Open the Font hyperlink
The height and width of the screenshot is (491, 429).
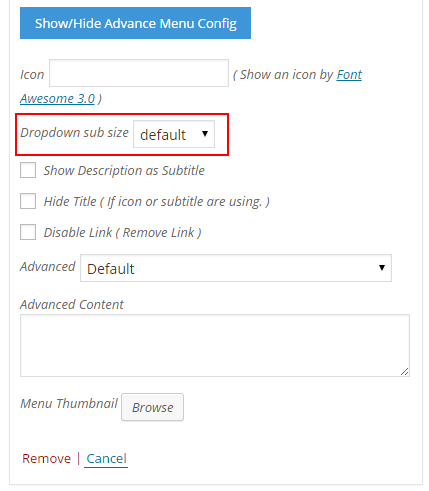coord(349,75)
